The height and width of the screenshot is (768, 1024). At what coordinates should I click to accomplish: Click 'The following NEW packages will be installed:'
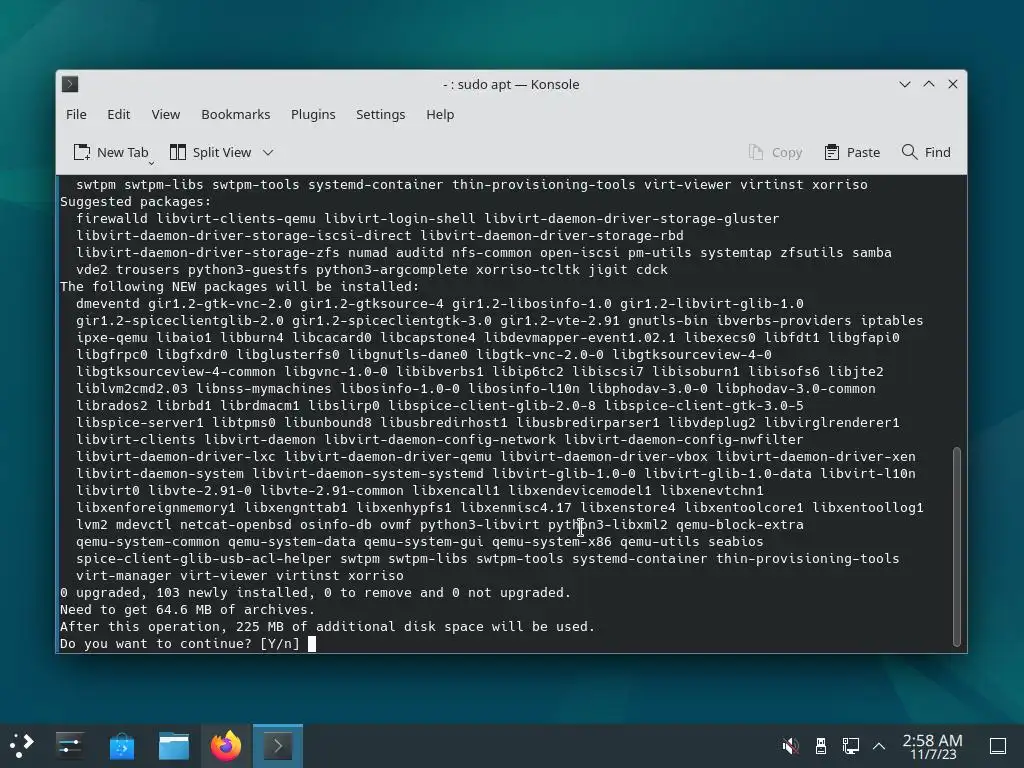click(x=240, y=287)
